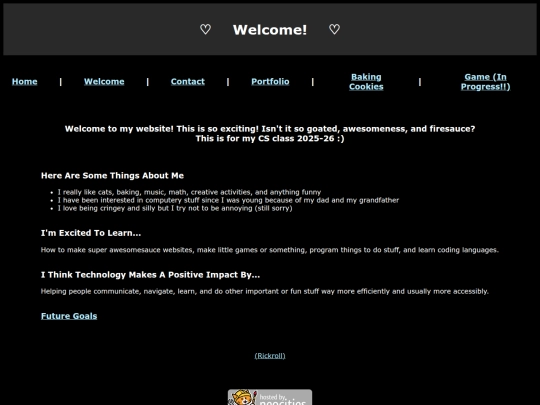Screen dimensions: 540x405
Task: Click the heart right of Welcome!
Action: (x=334, y=30)
